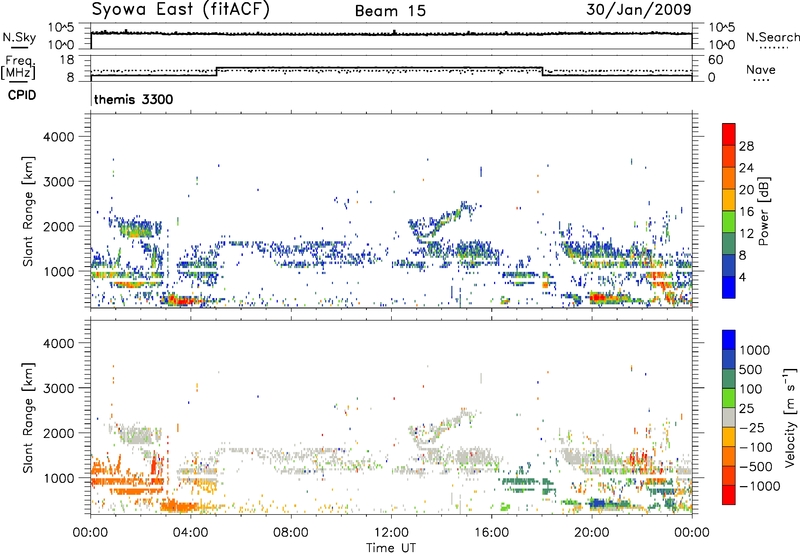This screenshot has width=800, height=554.
Task: Click the '12:00' time axis tick label
Action: [x=391, y=533]
